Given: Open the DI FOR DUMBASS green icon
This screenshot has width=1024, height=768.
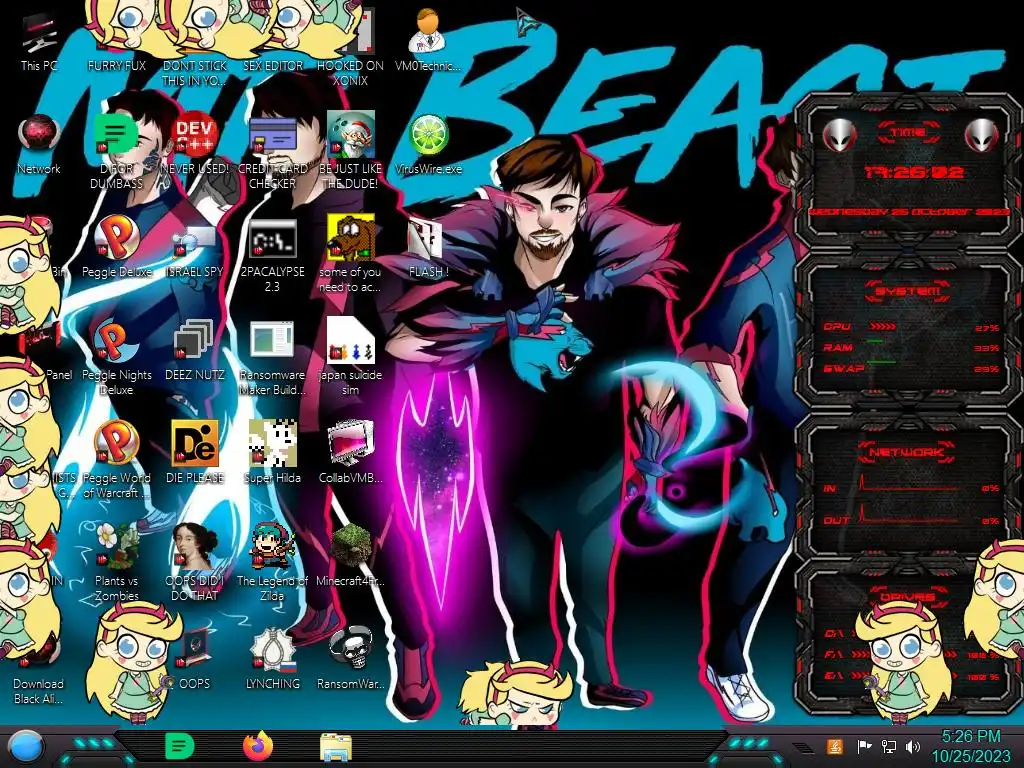Looking at the screenshot, I should coord(116,152).
